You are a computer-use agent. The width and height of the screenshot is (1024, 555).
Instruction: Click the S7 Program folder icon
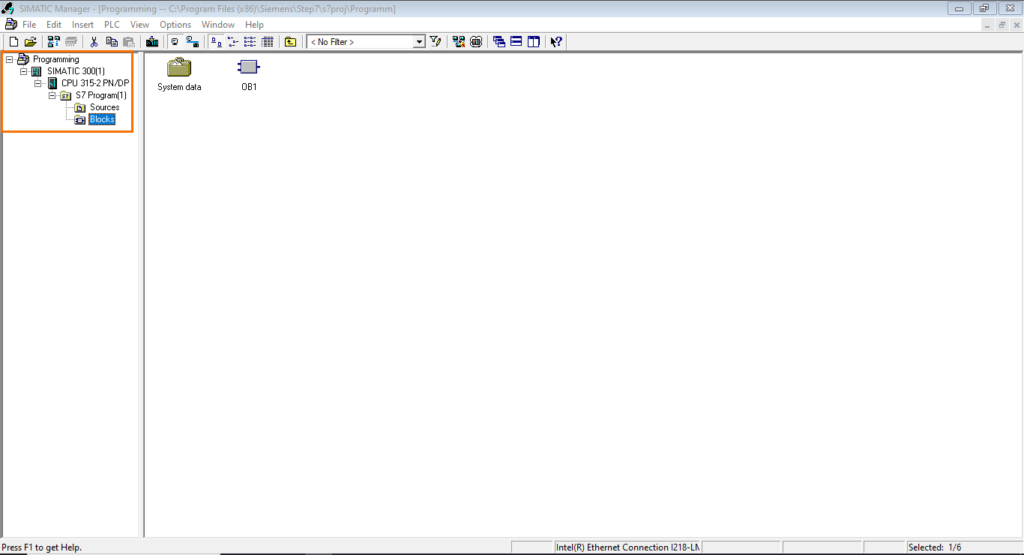[x=66, y=95]
